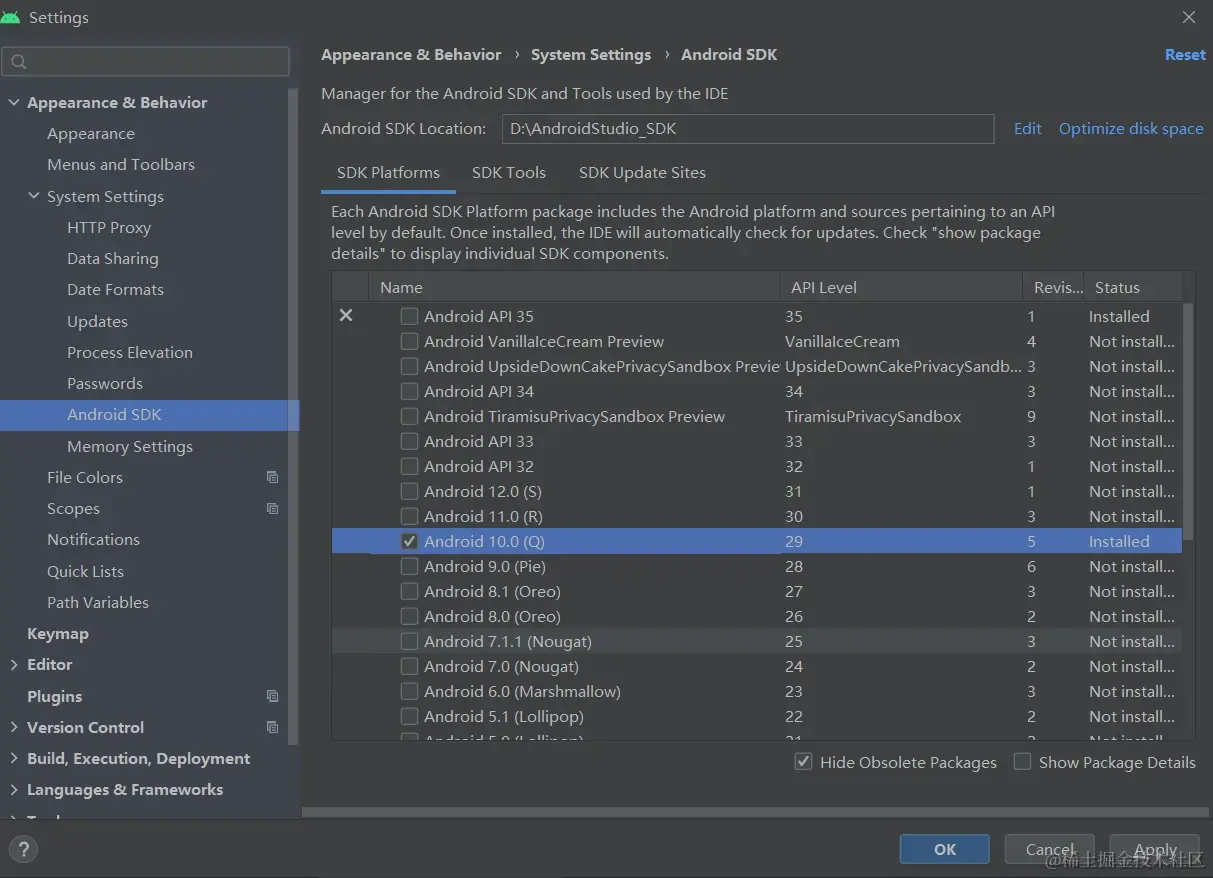Switch to the SDK Tools tab
Image resolution: width=1213 pixels, height=878 pixels.
tap(509, 173)
